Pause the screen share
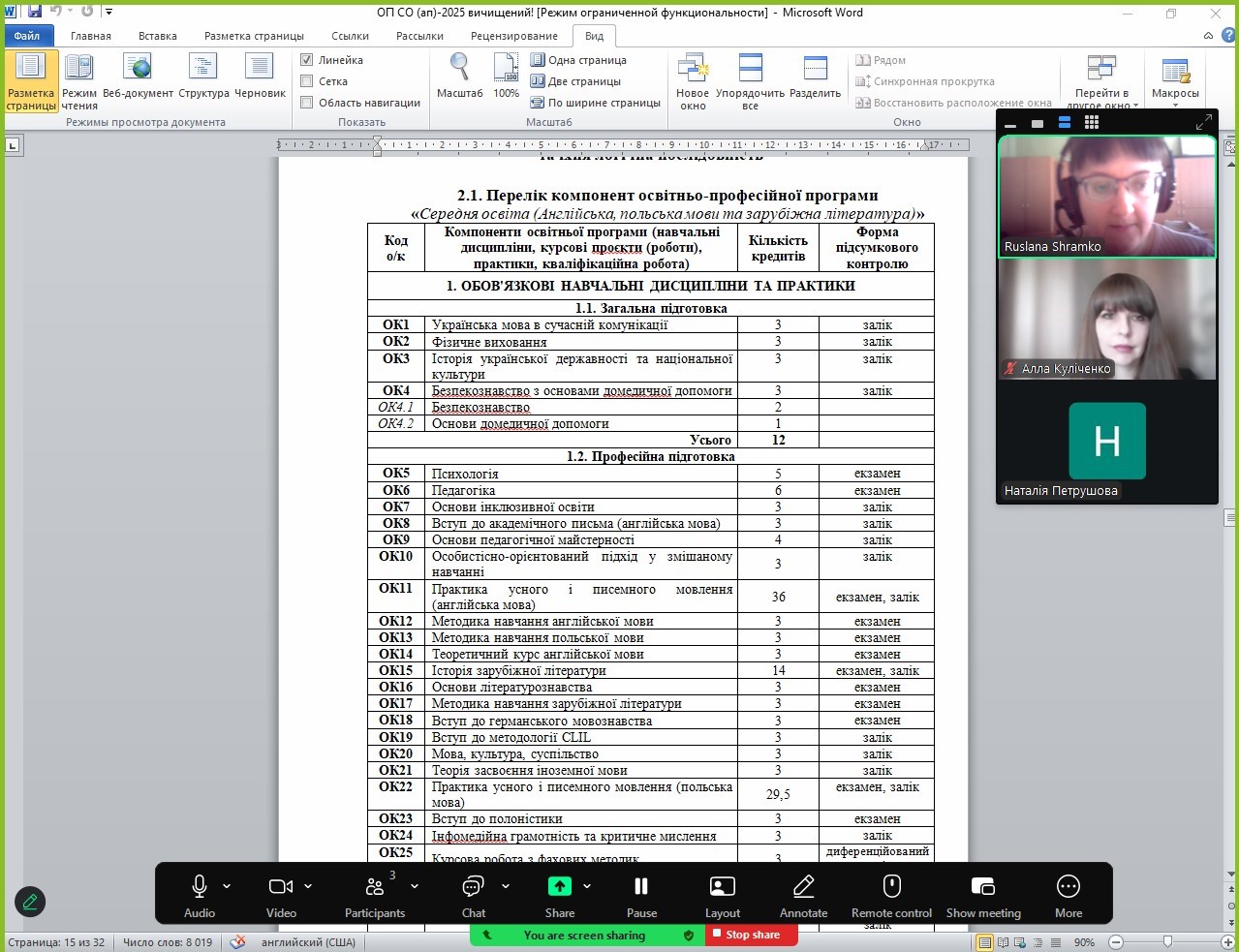 click(x=641, y=886)
